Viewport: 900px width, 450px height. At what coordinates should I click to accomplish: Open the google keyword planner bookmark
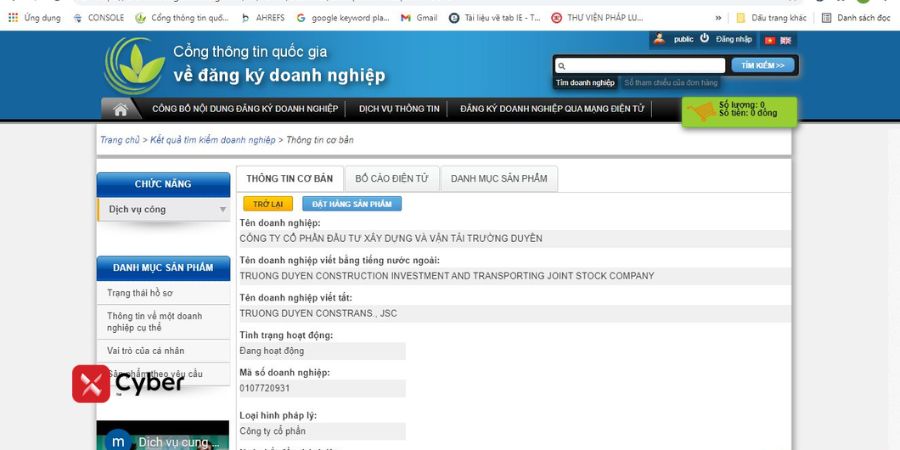pyautogui.click(x=343, y=18)
